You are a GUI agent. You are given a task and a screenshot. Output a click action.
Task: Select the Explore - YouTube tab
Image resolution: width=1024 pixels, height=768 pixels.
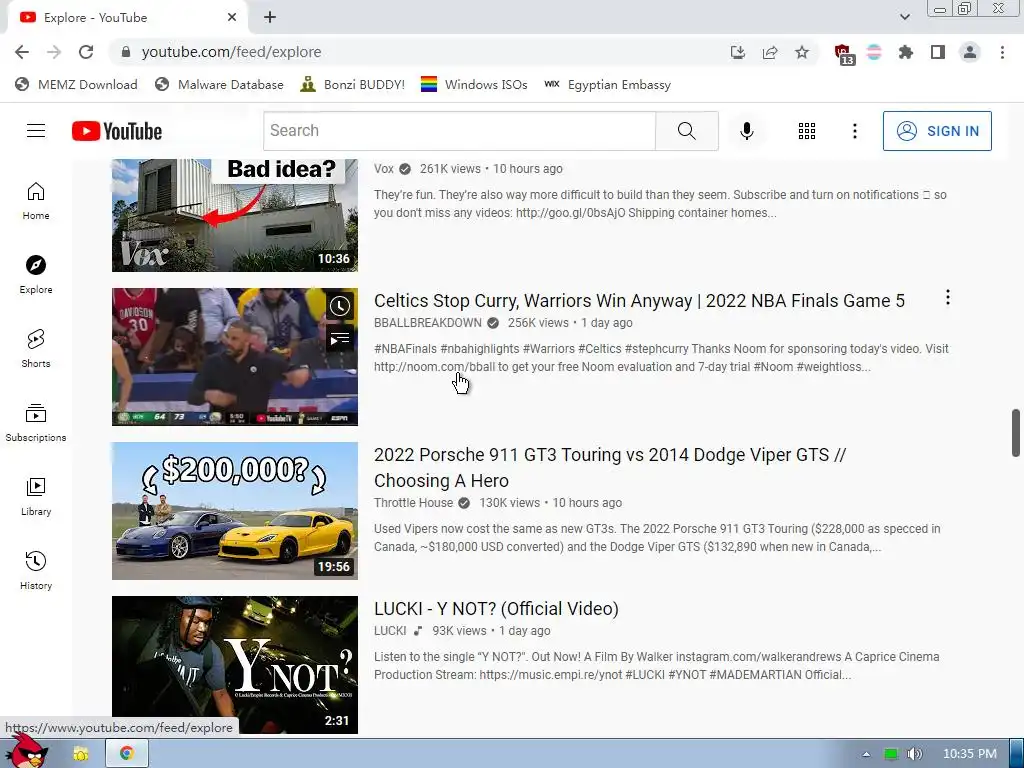click(x=128, y=18)
